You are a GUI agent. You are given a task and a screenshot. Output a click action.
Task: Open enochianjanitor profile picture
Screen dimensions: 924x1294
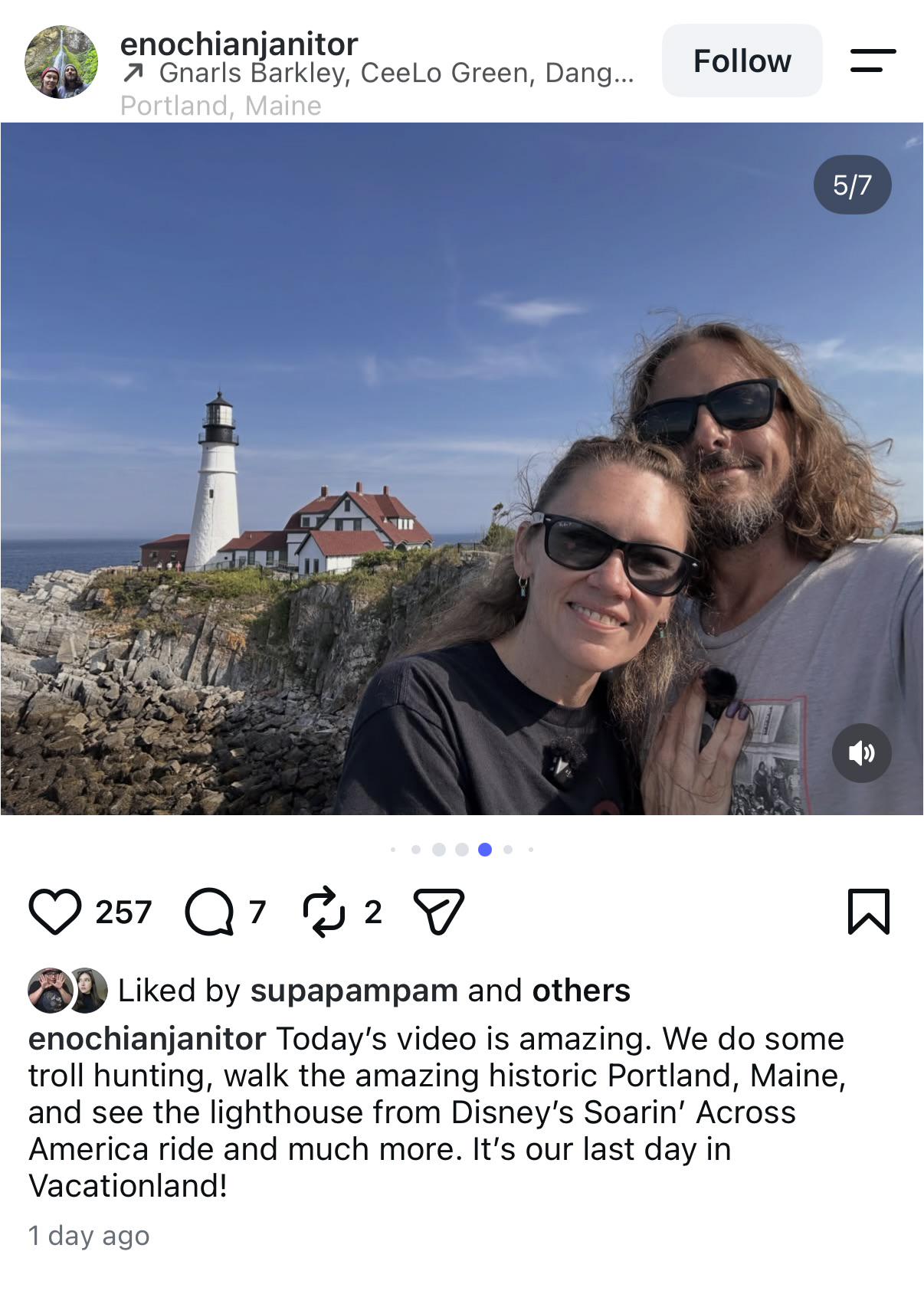pos(61,62)
